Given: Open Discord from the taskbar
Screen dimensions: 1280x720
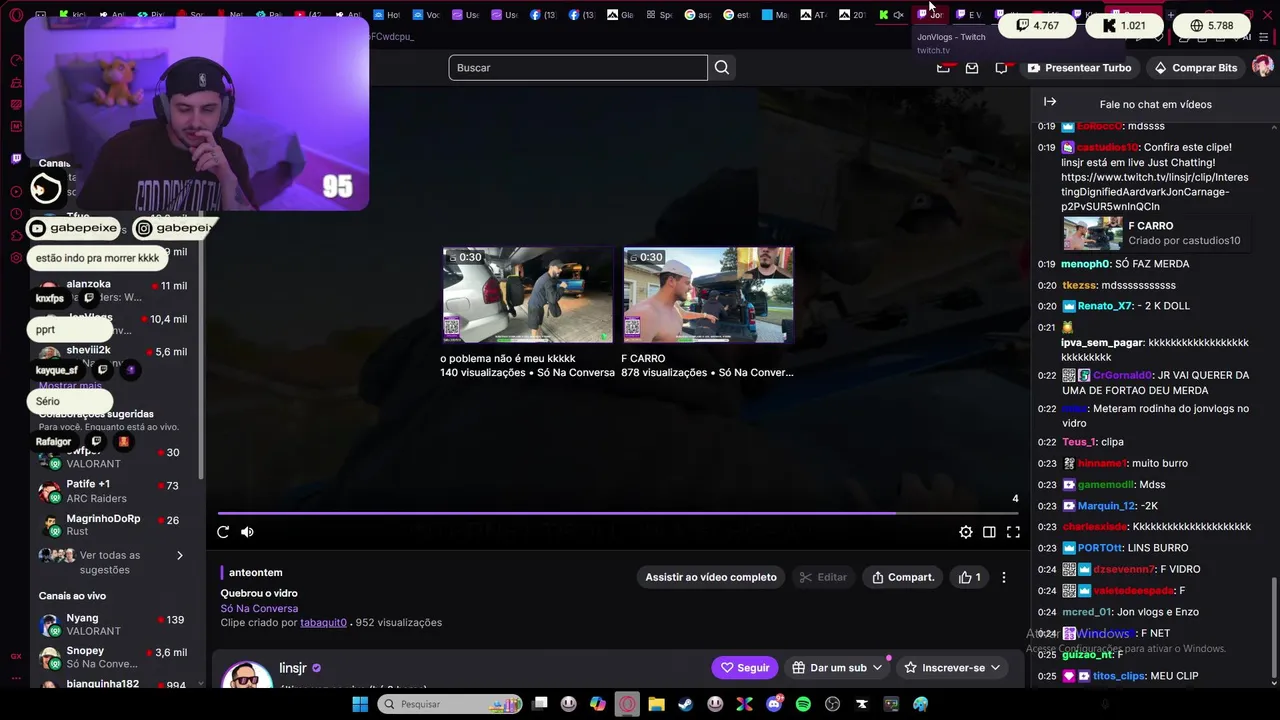Looking at the screenshot, I should point(774,704).
